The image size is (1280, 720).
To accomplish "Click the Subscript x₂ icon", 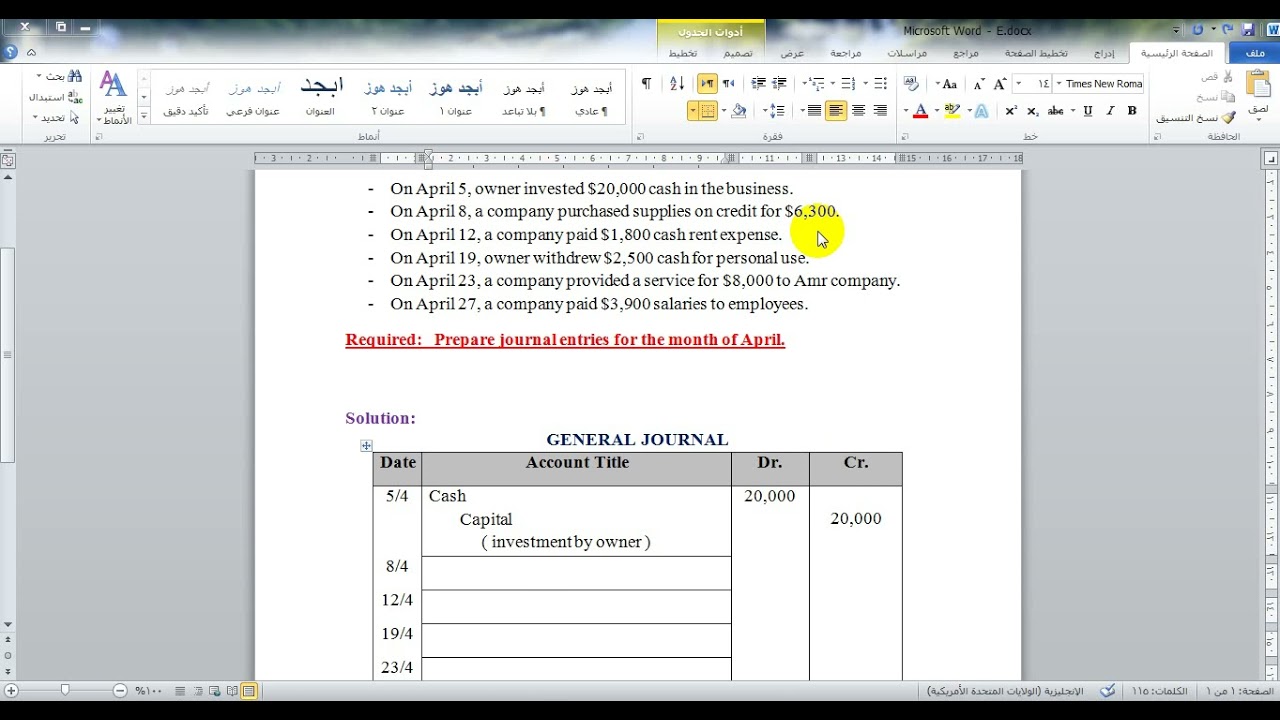I will tap(1033, 111).
